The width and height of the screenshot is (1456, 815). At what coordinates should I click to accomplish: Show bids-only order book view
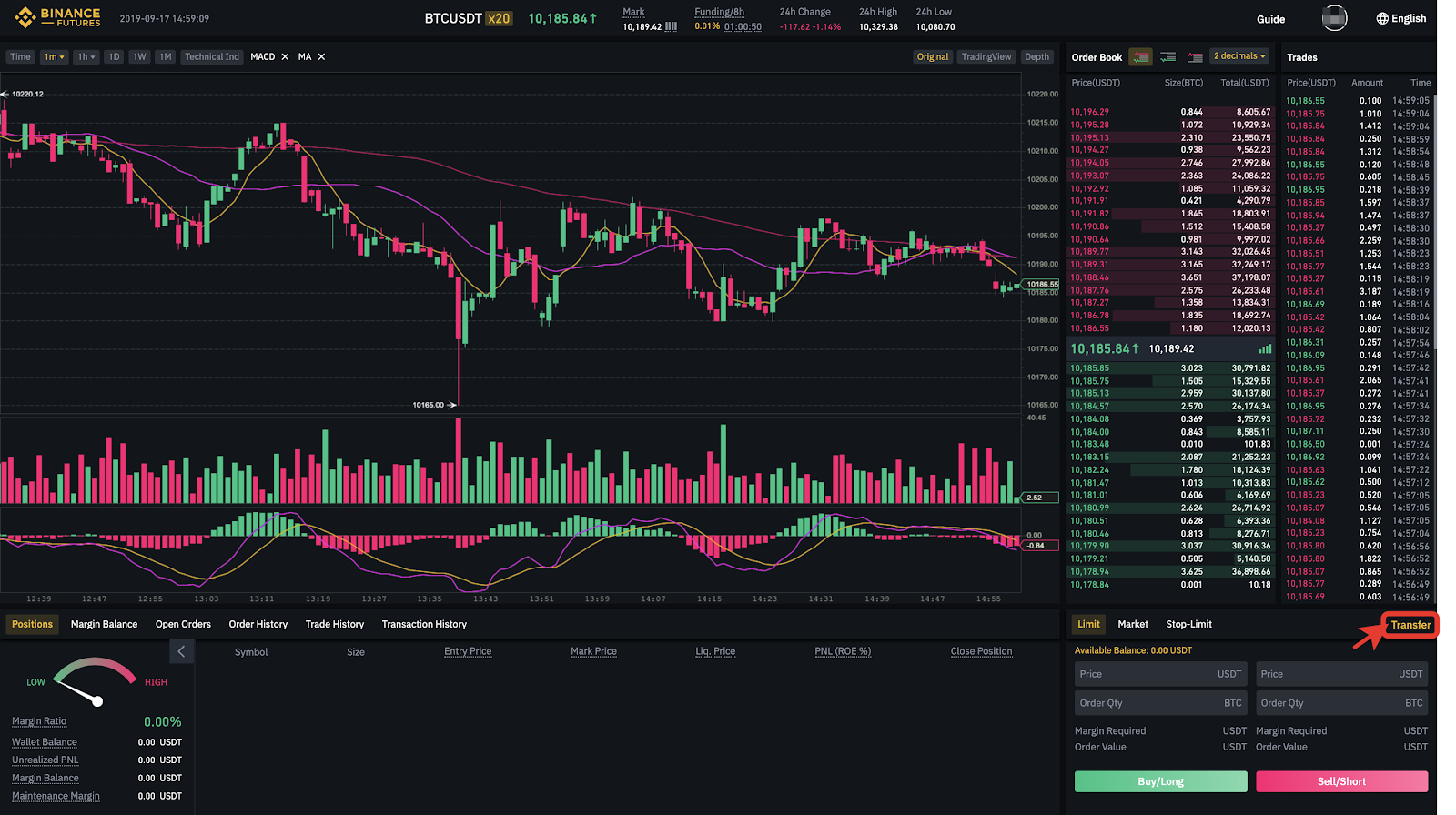(x=1168, y=56)
